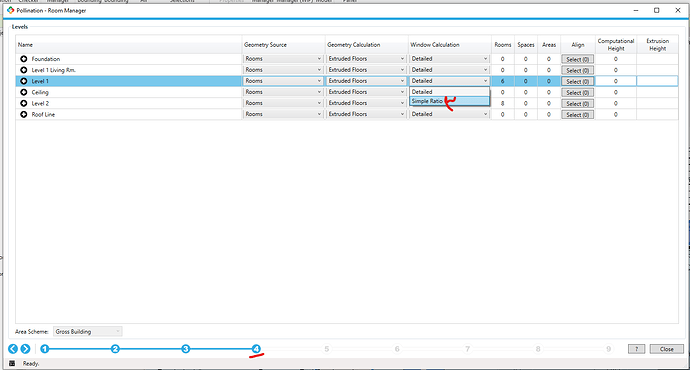Select the Foundation level name
Screen dimensions: 690x370
[x=46, y=59]
